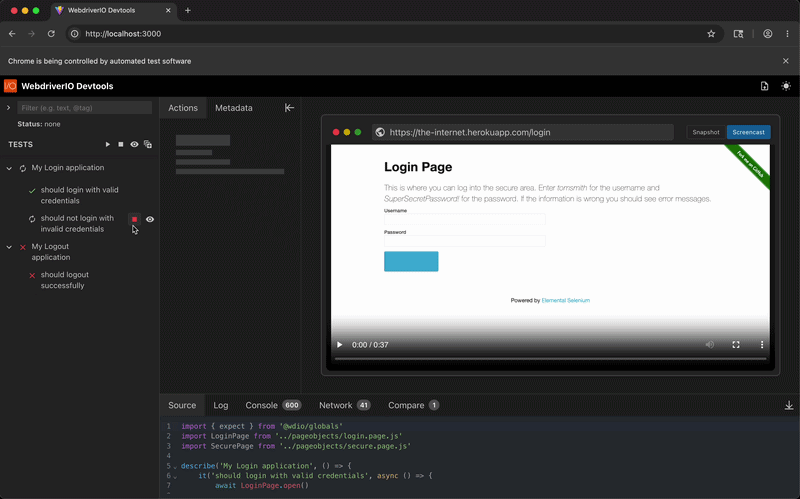Enter fullscreen on the screencast video
Screen dimensions: 800x499
tap(736, 345)
